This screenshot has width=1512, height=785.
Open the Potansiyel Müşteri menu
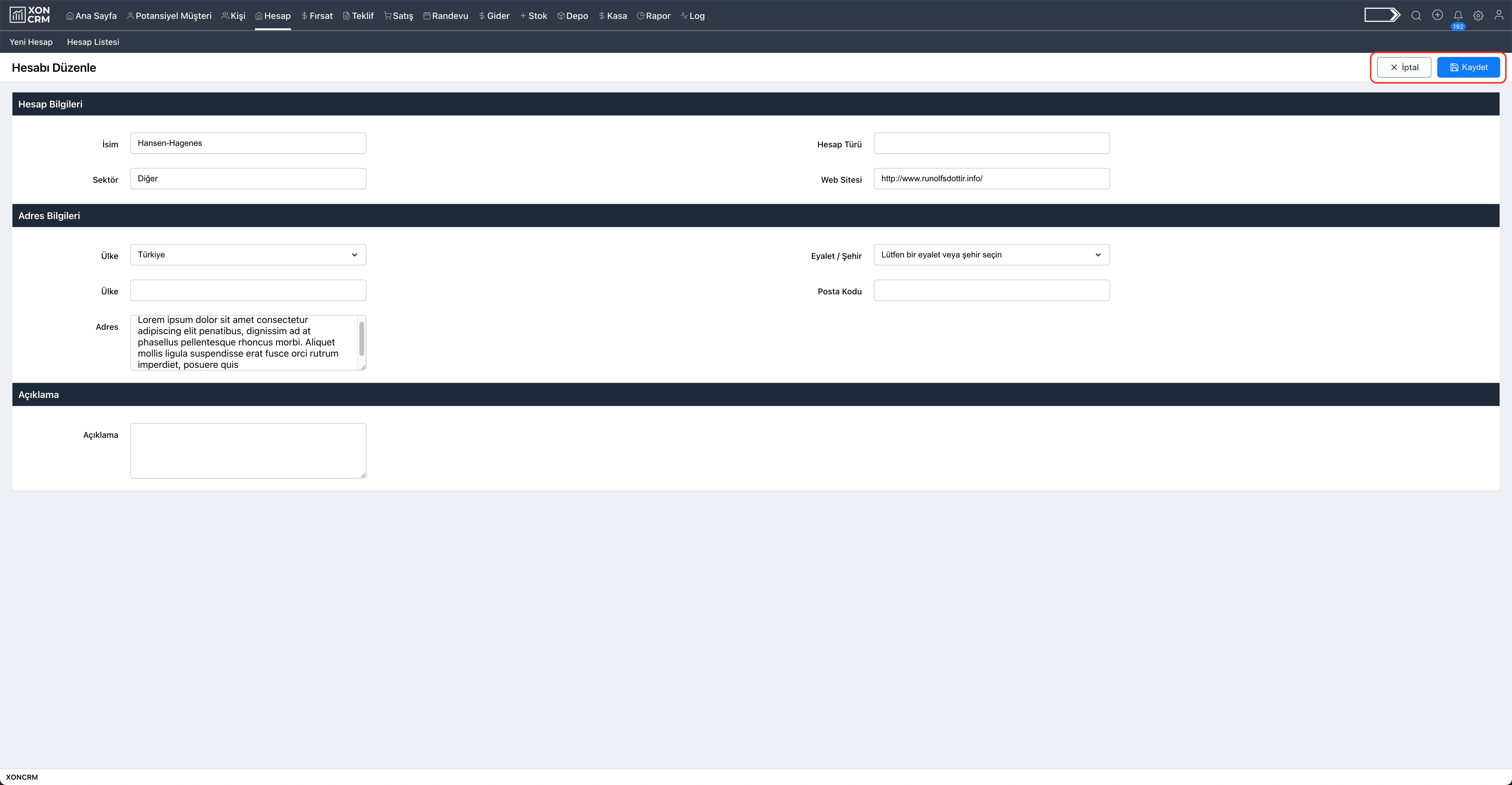click(169, 16)
